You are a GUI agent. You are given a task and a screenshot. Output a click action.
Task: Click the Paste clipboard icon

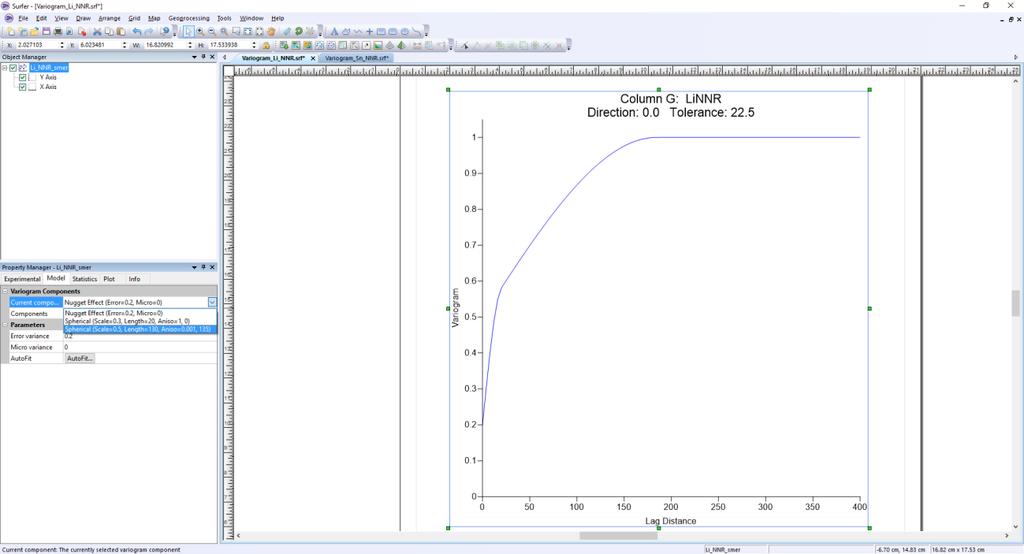pos(121,31)
